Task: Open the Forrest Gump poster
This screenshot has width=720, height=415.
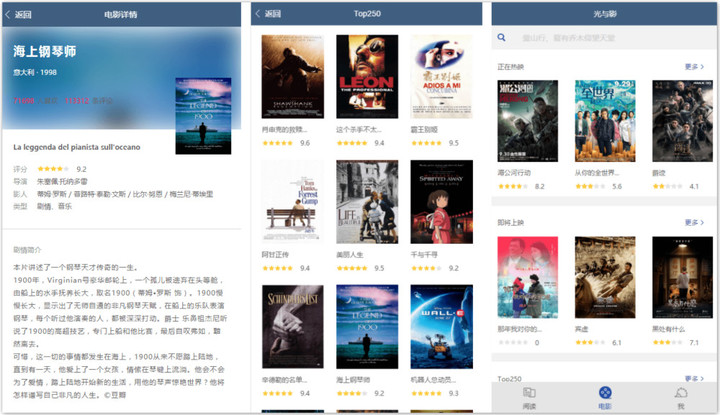Action: pos(292,202)
